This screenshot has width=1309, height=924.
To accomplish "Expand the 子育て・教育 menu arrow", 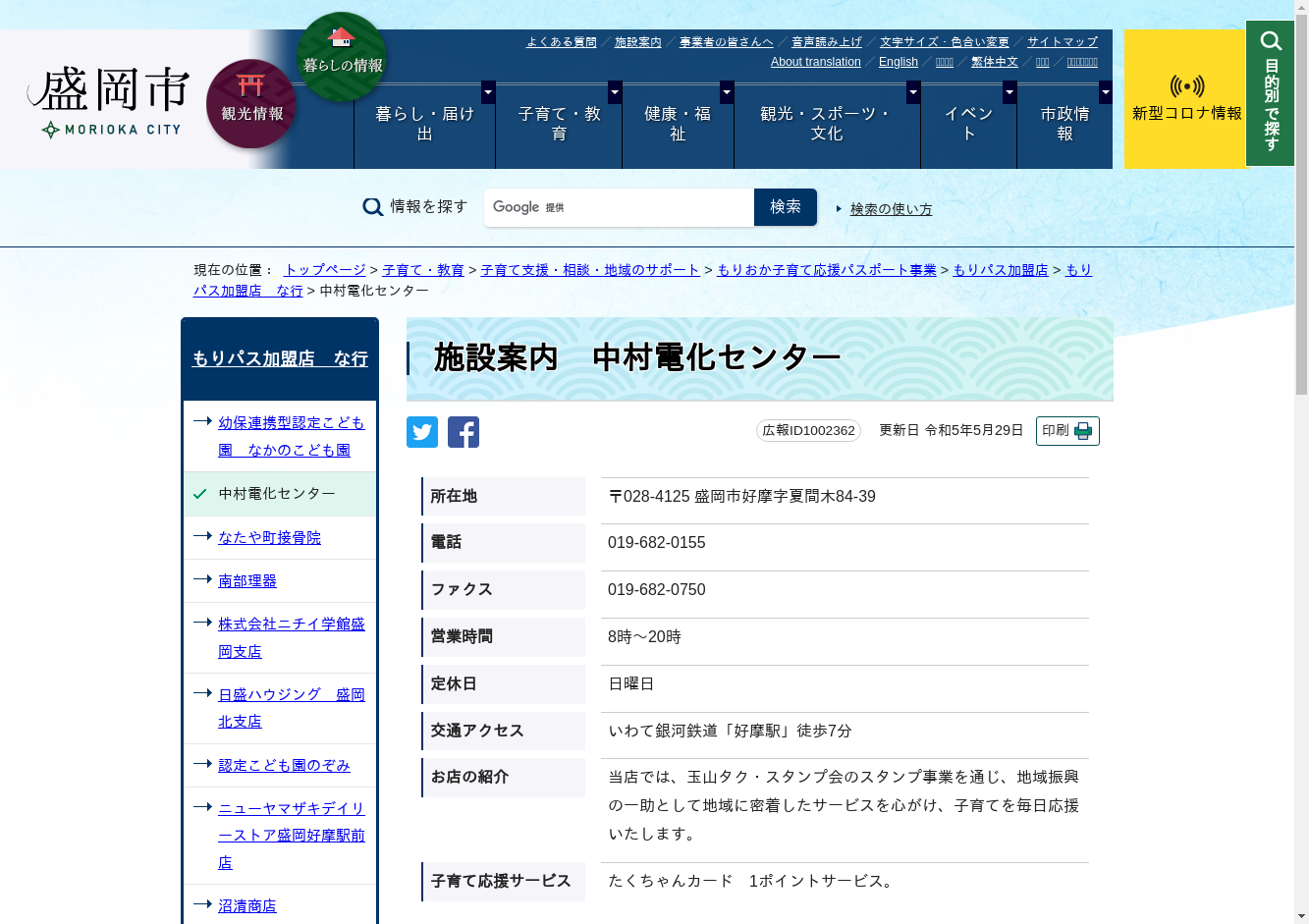I will [615, 92].
